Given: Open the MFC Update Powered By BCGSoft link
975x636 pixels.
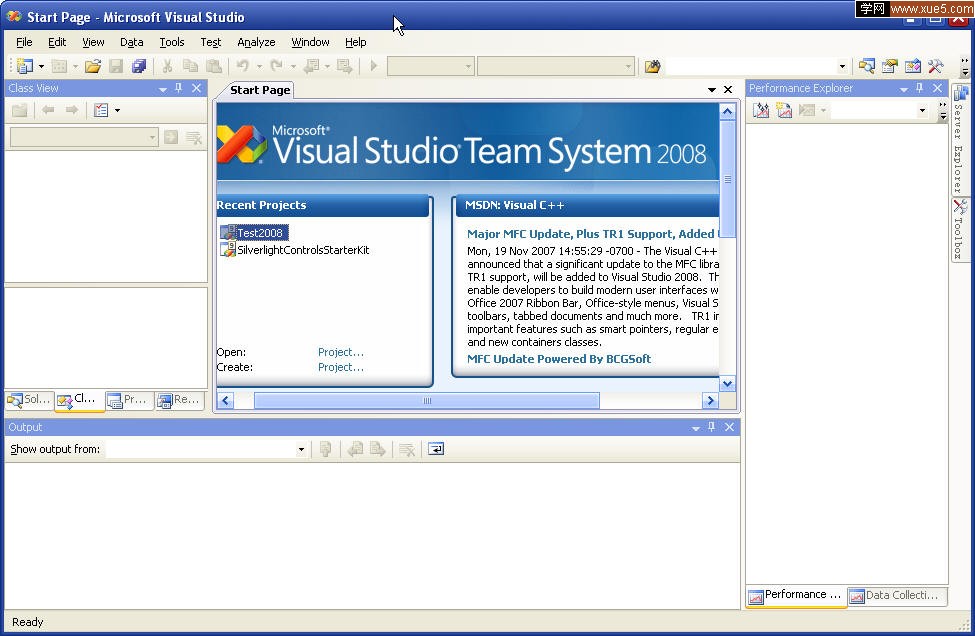Looking at the screenshot, I should [559, 359].
